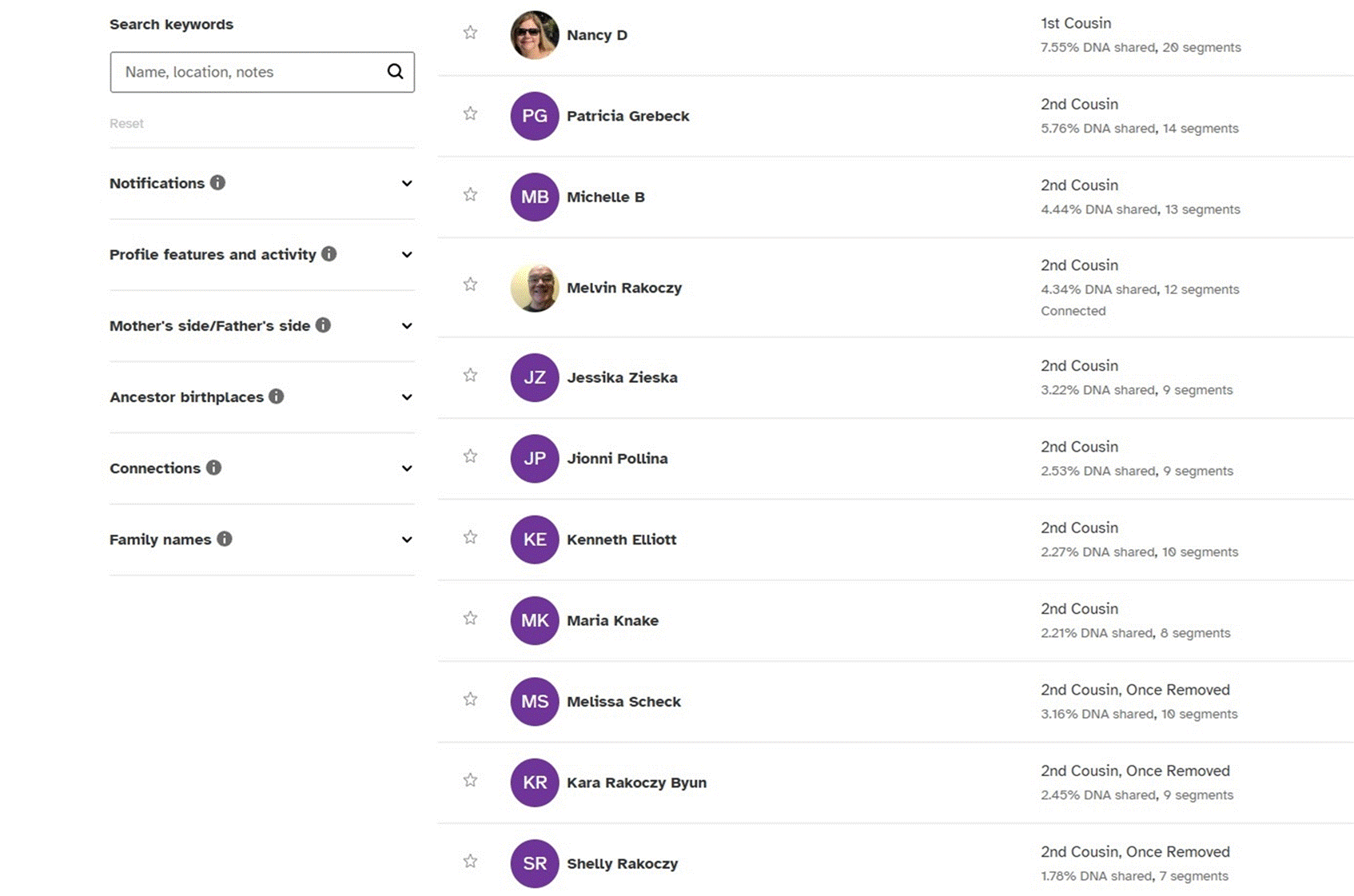This screenshot has height=896, width=1354.
Task: Open Michelle B's match name
Action: (606, 197)
